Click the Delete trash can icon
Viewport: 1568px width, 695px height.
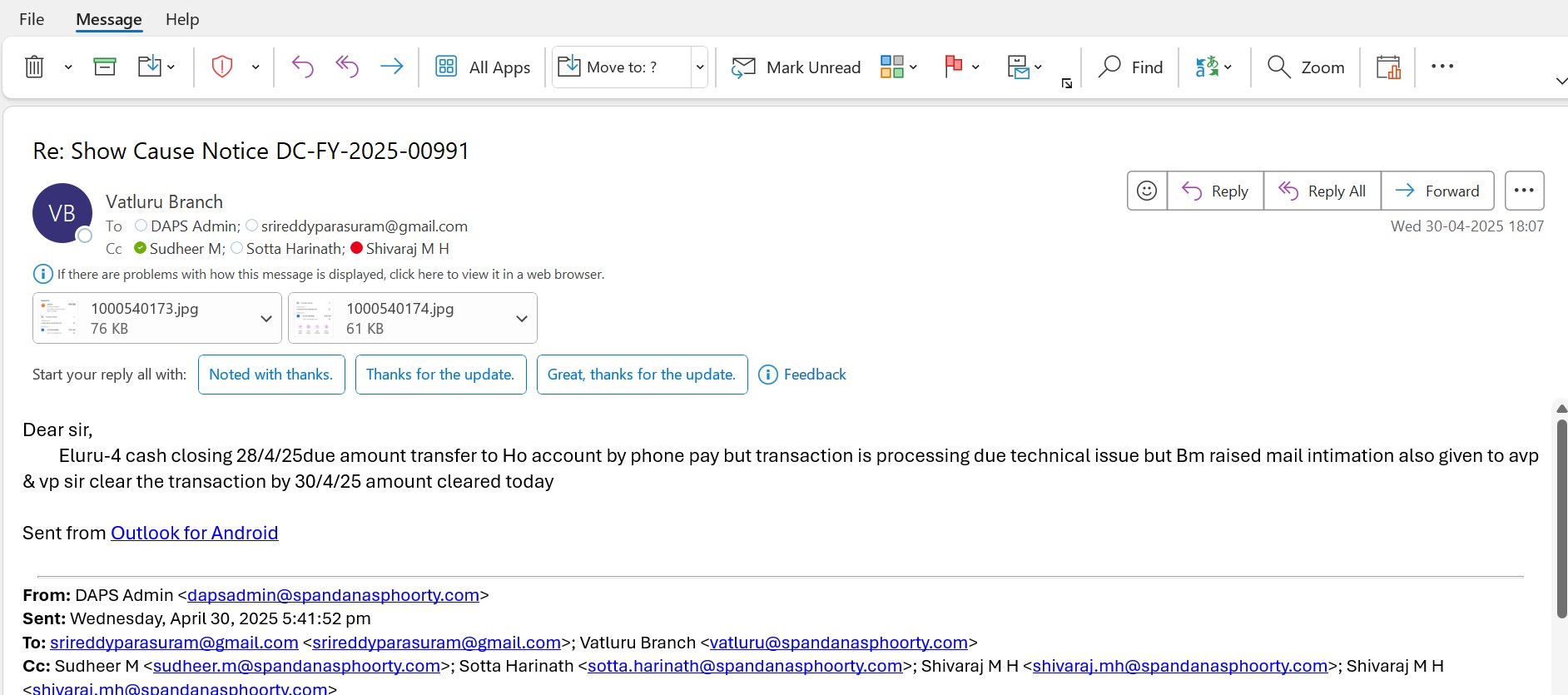(x=34, y=67)
